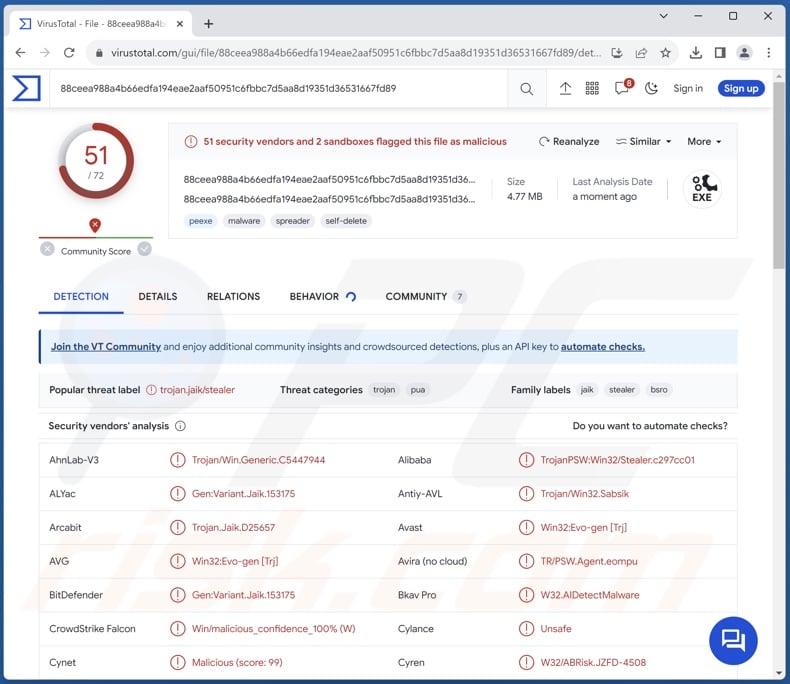Reload the page
This screenshot has height=684, width=790.
(69, 52)
